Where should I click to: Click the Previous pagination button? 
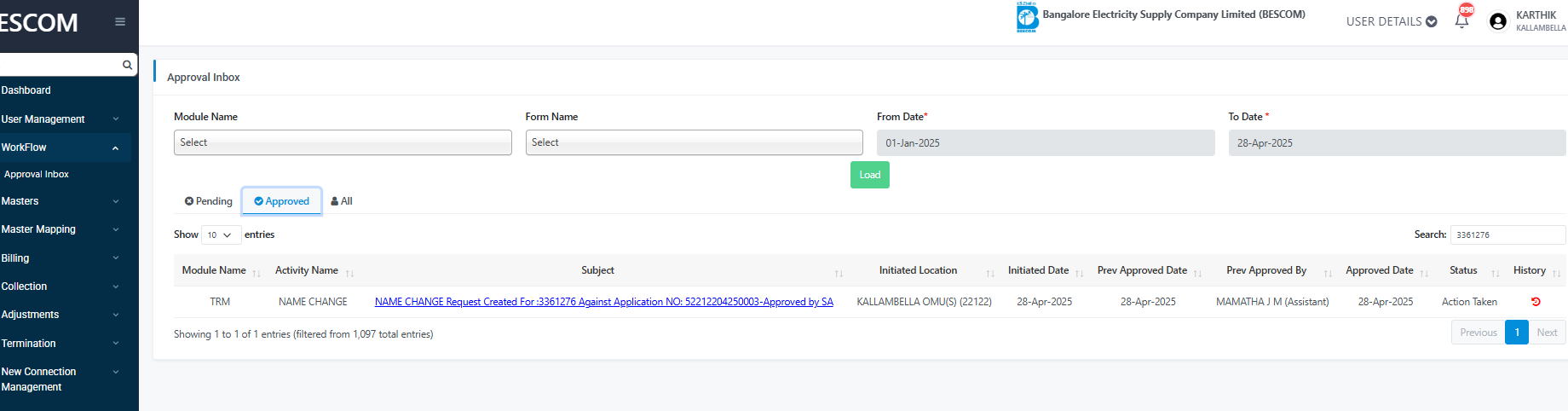pos(1479,333)
